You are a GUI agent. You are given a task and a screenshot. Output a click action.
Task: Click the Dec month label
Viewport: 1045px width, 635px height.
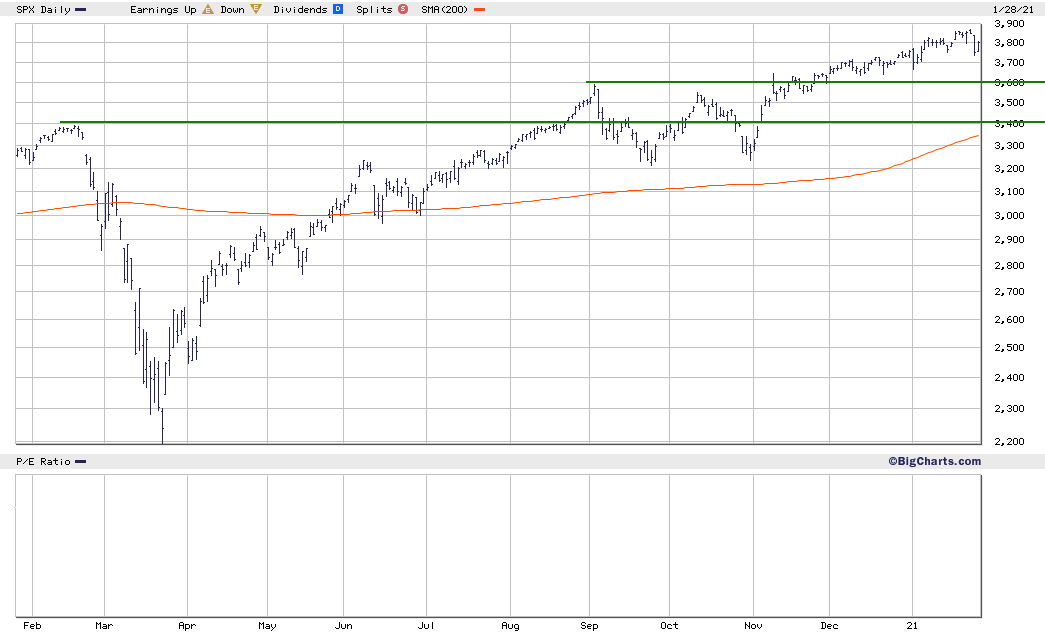pos(829,626)
